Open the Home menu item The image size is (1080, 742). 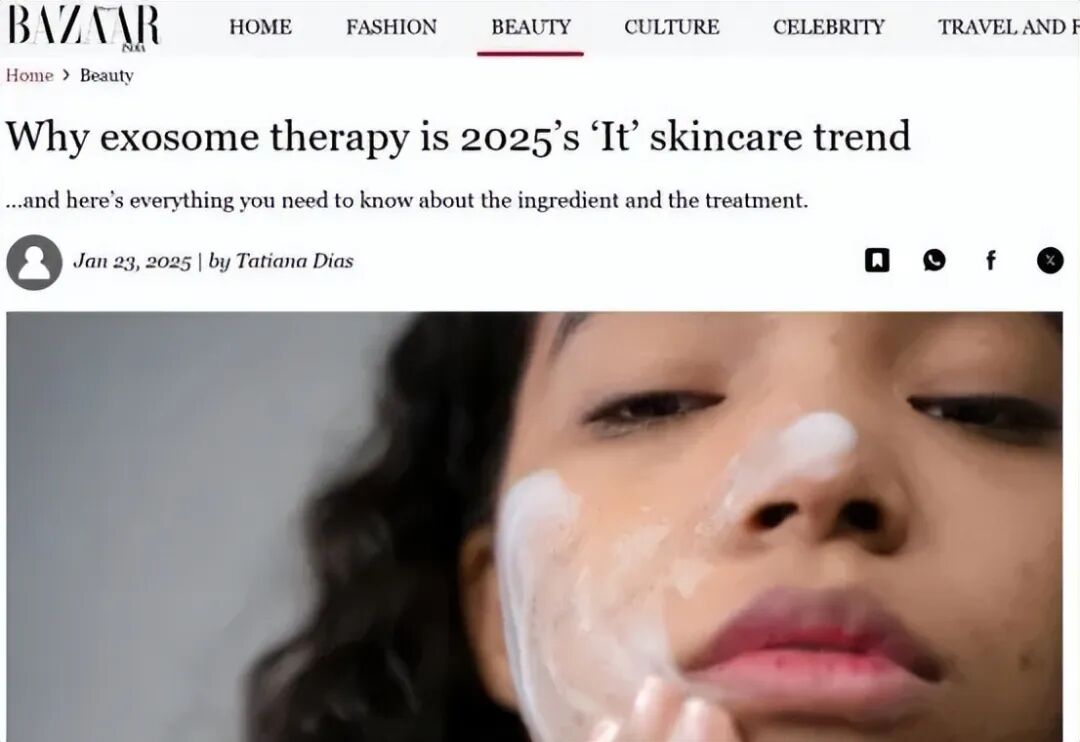click(x=260, y=27)
